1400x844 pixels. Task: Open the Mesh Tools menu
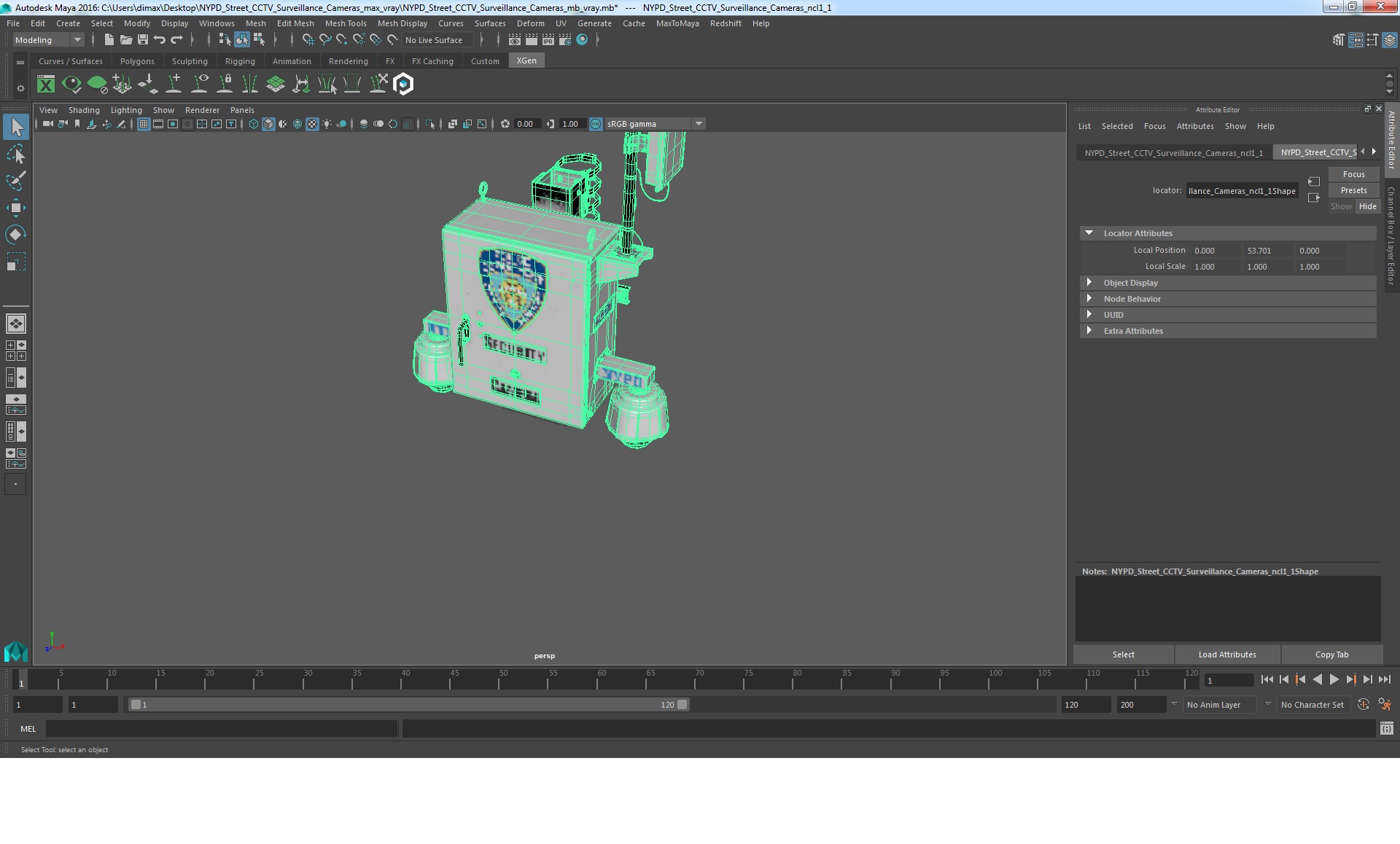[346, 23]
